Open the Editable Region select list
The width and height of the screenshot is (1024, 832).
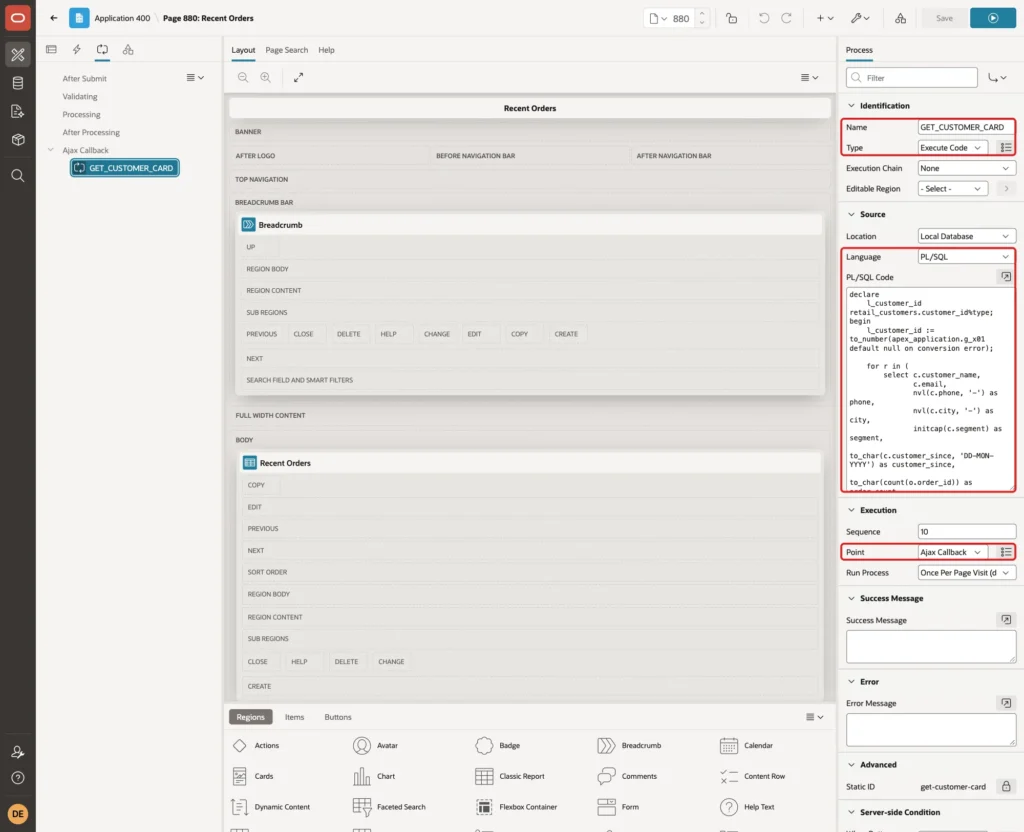[x=952, y=188]
